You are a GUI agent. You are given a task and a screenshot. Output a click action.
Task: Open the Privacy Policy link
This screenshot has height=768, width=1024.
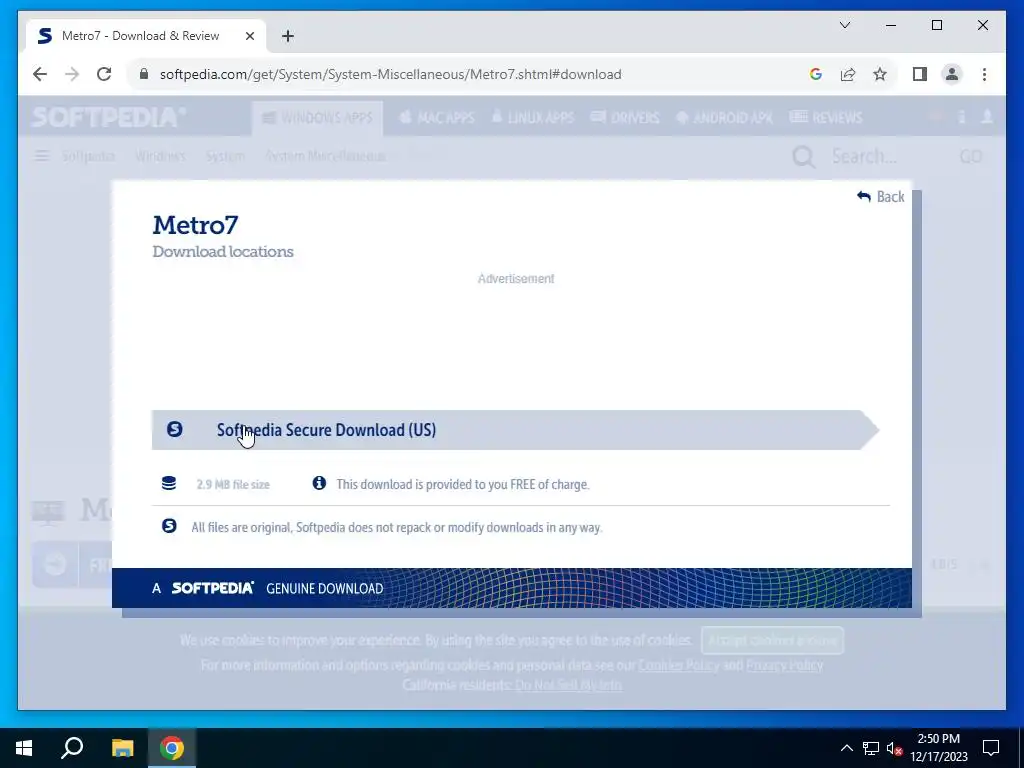click(784, 665)
